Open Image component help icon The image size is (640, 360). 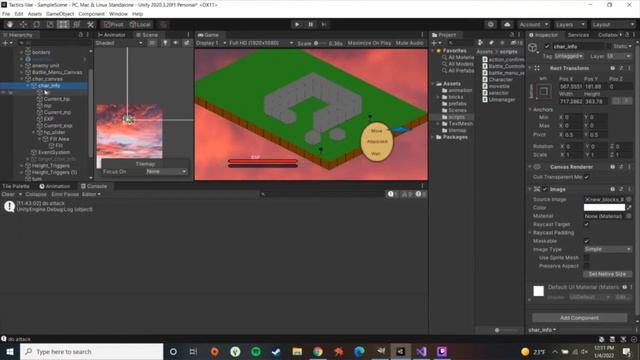pyautogui.click(x=612, y=189)
